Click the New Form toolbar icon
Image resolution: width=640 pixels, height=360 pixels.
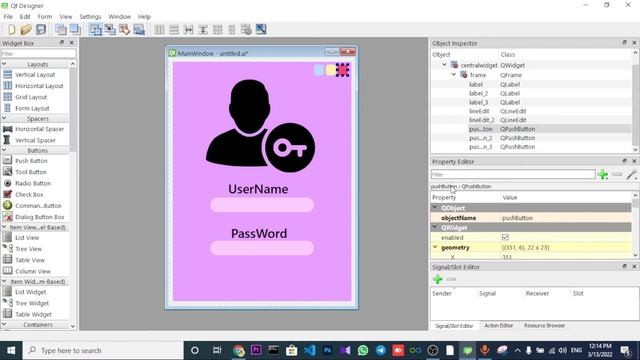point(11,29)
